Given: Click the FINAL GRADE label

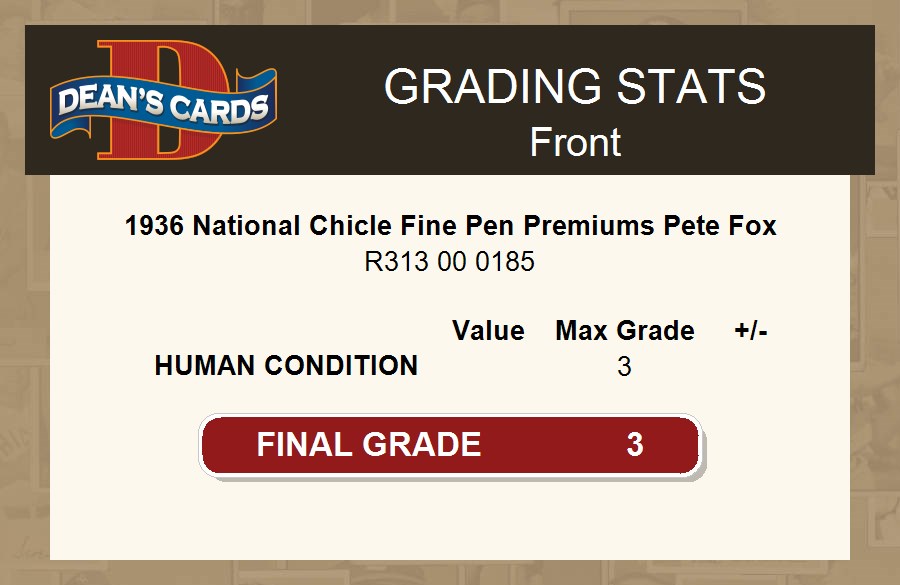Looking at the screenshot, I should click(369, 444).
